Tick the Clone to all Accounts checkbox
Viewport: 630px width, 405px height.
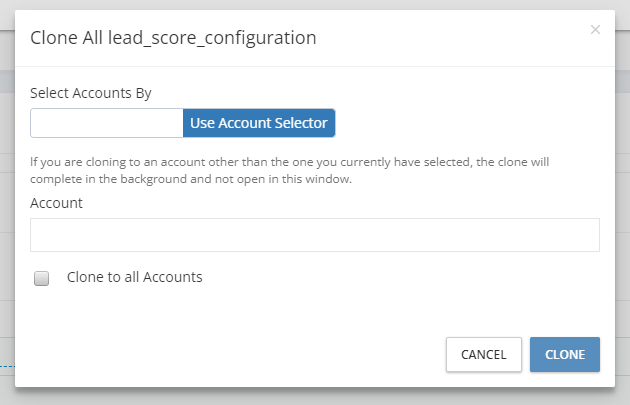click(x=41, y=278)
